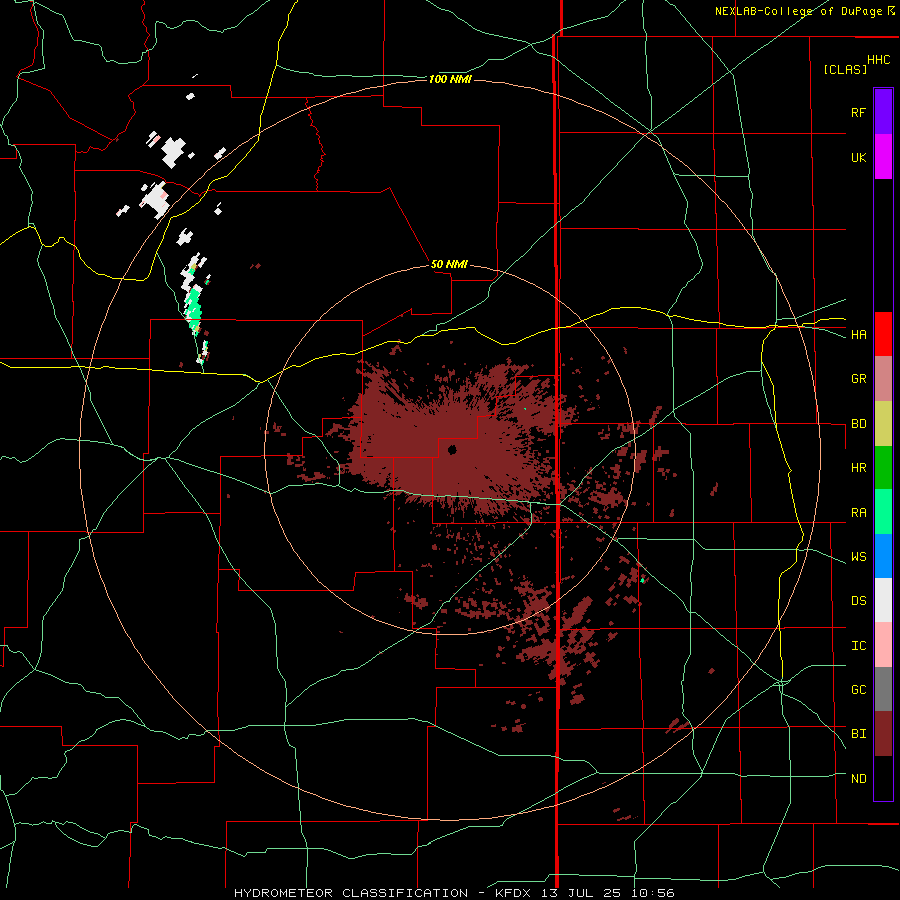The height and width of the screenshot is (900, 900).
Task: Click the BI legend label
Action: coord(858,734)
